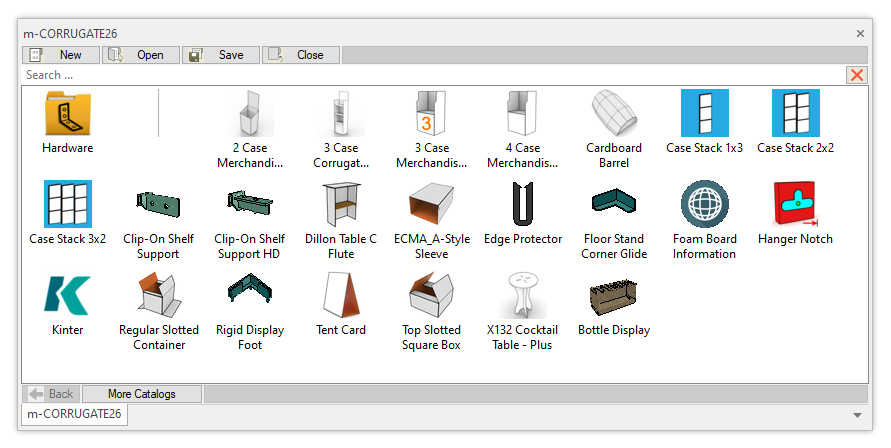Click into the Search field
The height and width of the screenshot is (448, 891).
pyautogui.click(x=430, y=75)
